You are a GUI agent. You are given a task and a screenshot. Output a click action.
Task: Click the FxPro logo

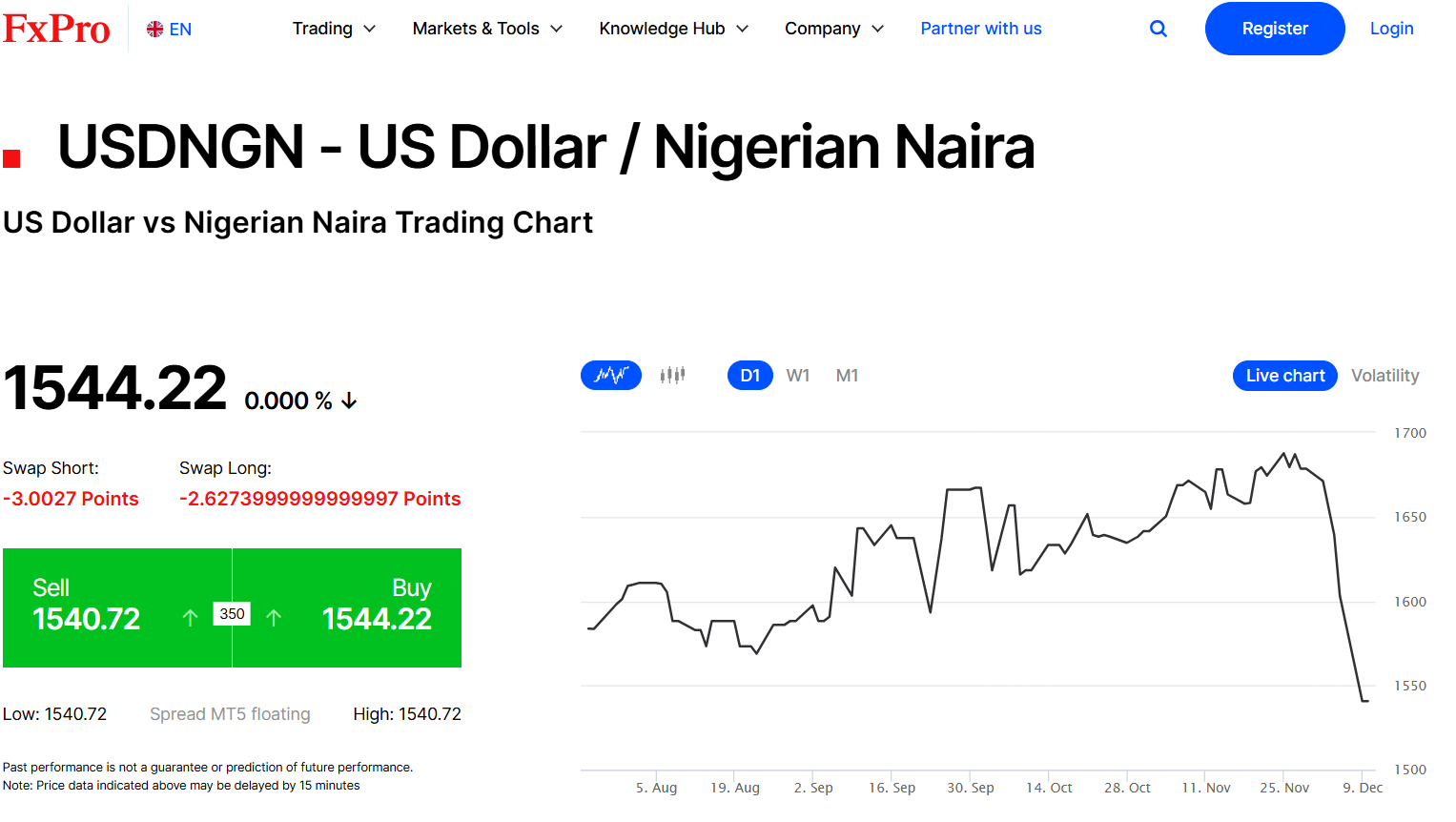pos(56,29)
